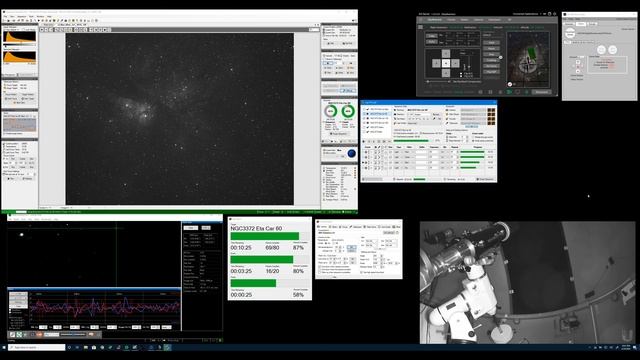
Task: Adjust the PHD2 screen gamma slider
Action: click(73, 335)
